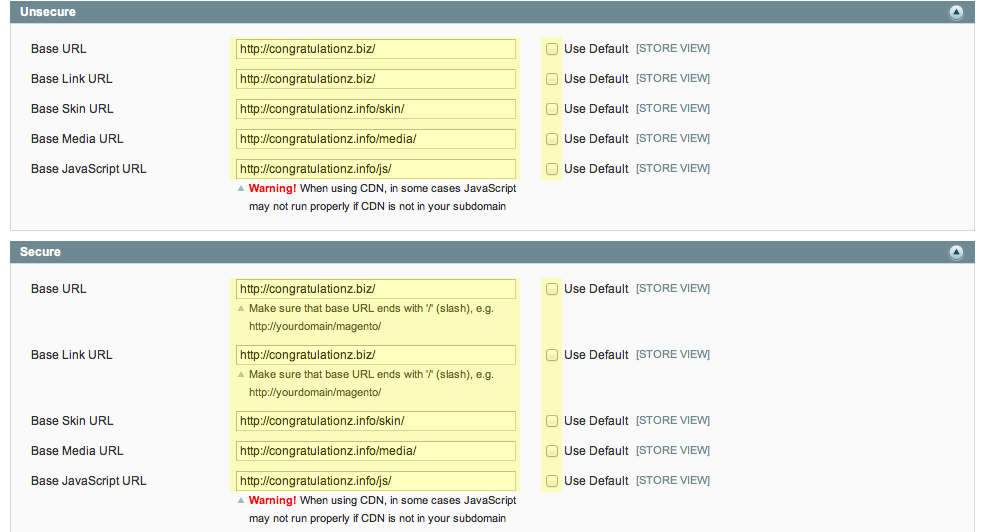Viewport: 985px width, 532px height.
Task: Toggle Use Default for Unsecure Base Link URL
Action: pyautogui.click(x=552, y=79)
